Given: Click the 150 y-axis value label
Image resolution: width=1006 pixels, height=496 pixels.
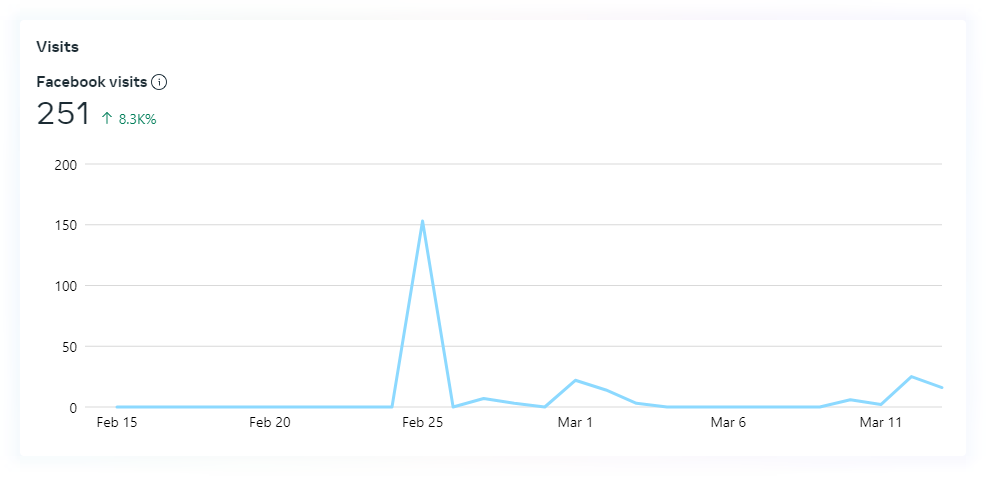Looking at the screenshot, I should click(67, 225).
